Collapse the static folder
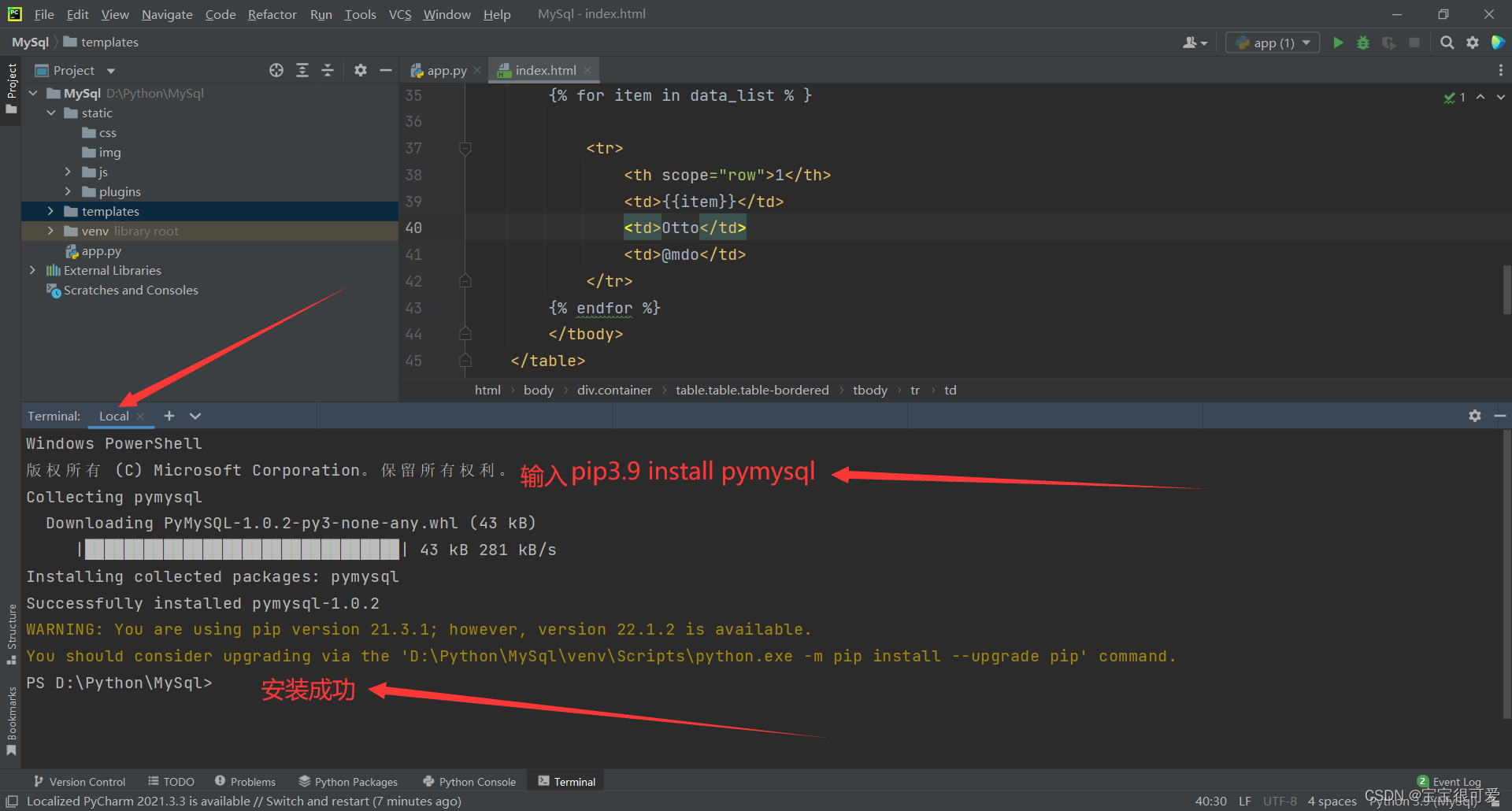Image resolution: width=1512 pixels, height=811 pixels. pyautogui.click(x=50, y=113)
